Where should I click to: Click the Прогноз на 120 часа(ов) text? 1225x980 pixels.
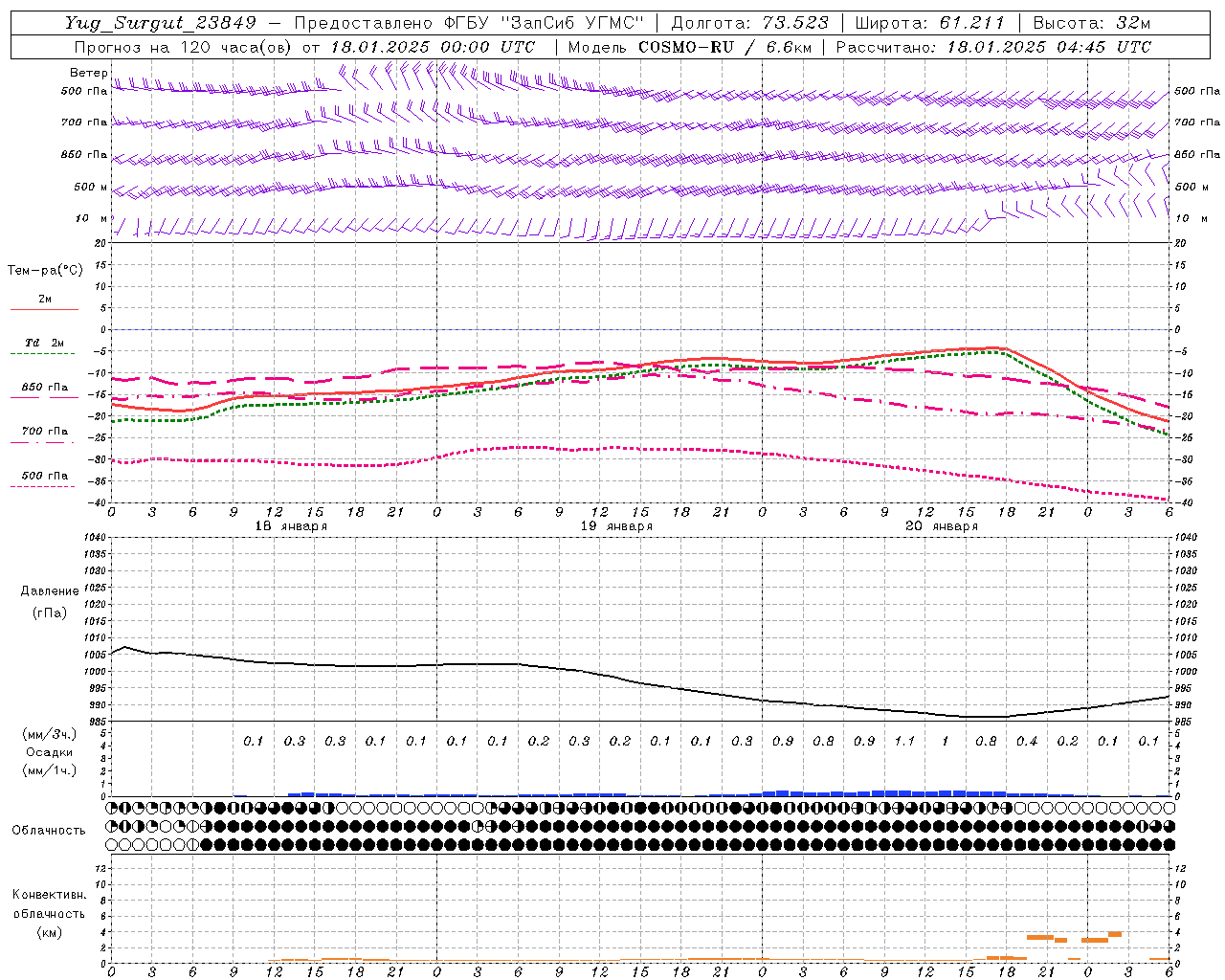click(185, 47)
